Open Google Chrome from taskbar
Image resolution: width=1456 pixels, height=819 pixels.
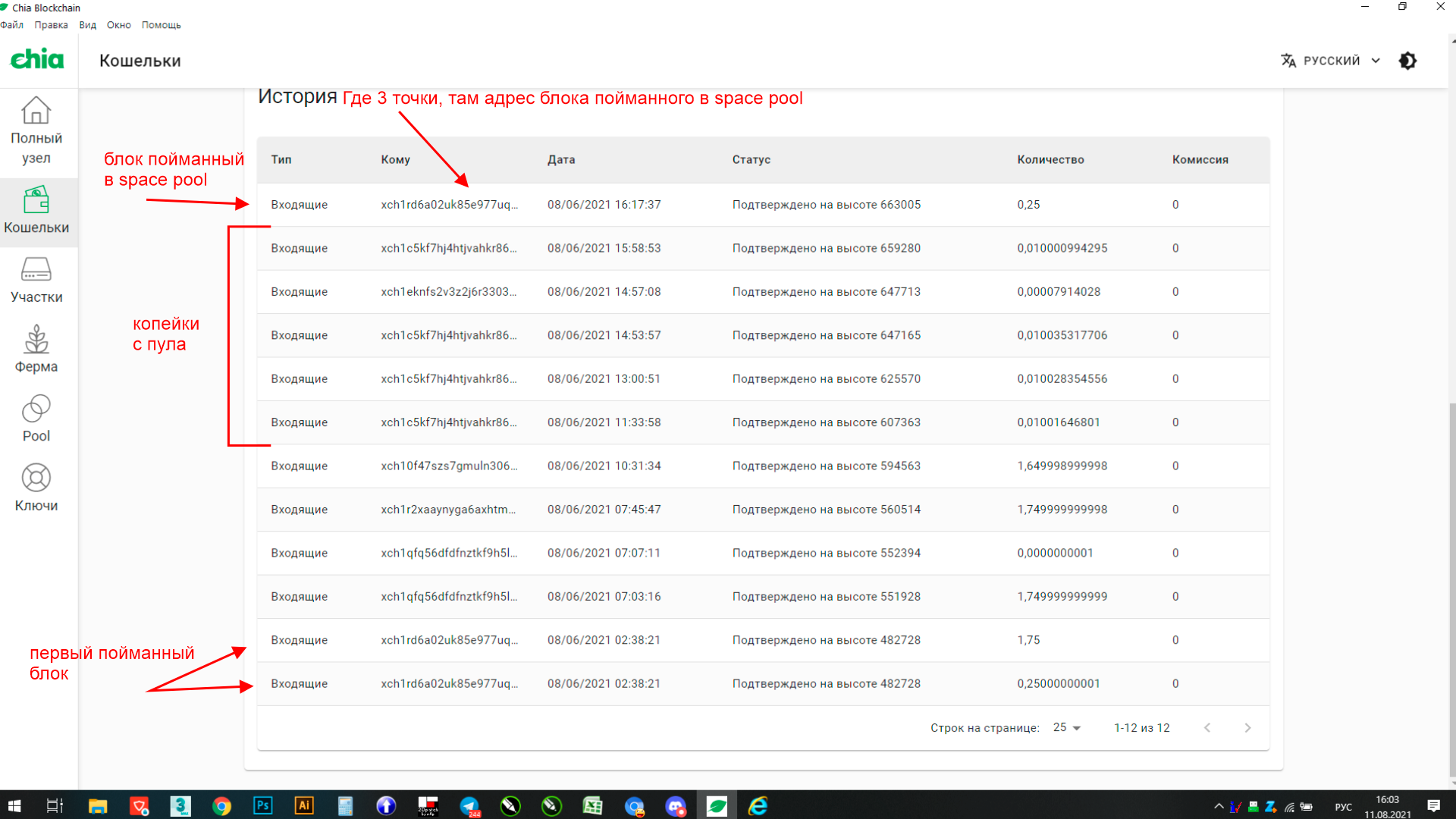coord(221,805)
